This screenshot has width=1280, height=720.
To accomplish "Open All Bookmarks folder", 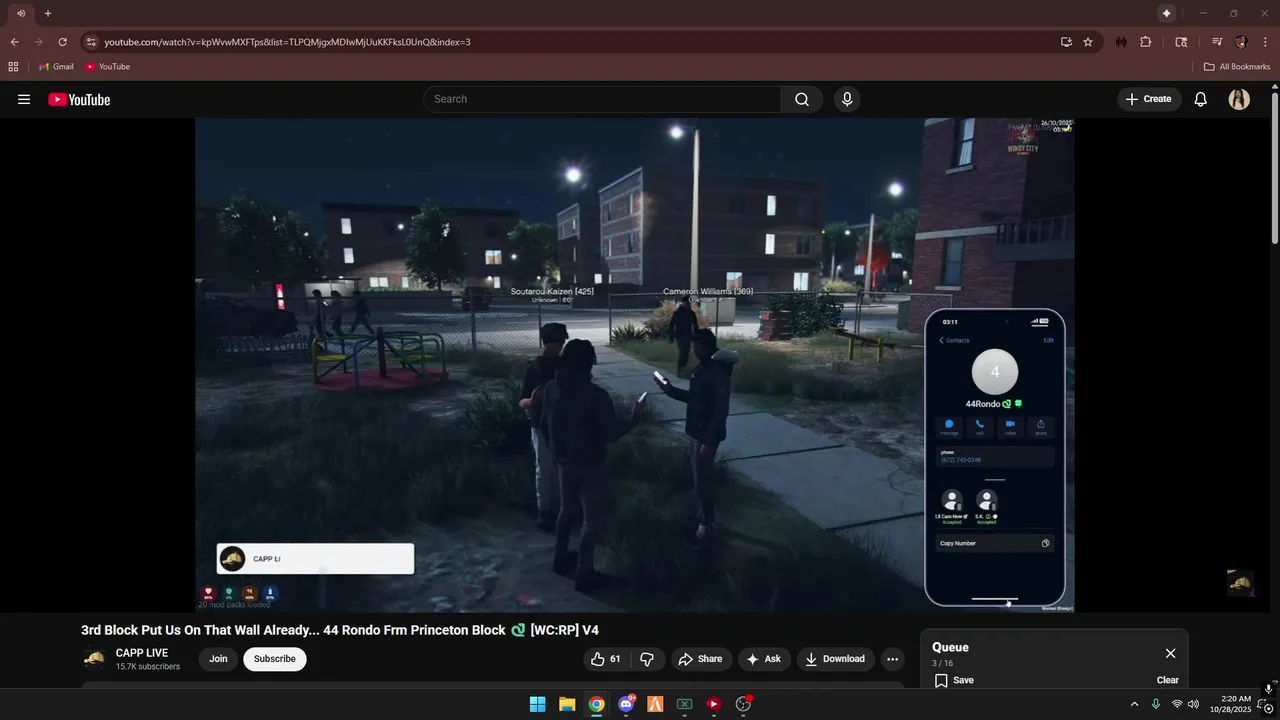I will (x=1237, y=66).
